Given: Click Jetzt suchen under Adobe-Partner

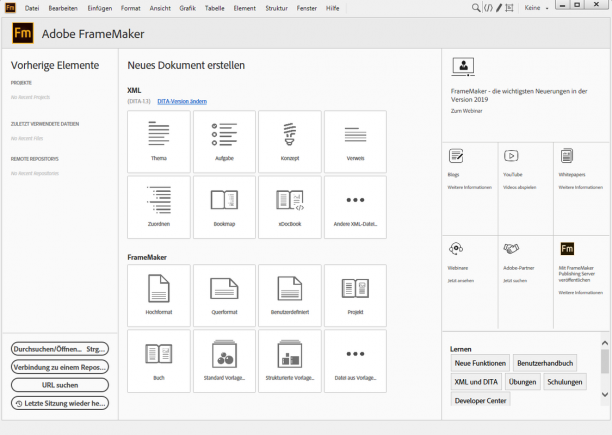Looking at the screenshot, I should [x=515, y=281].
